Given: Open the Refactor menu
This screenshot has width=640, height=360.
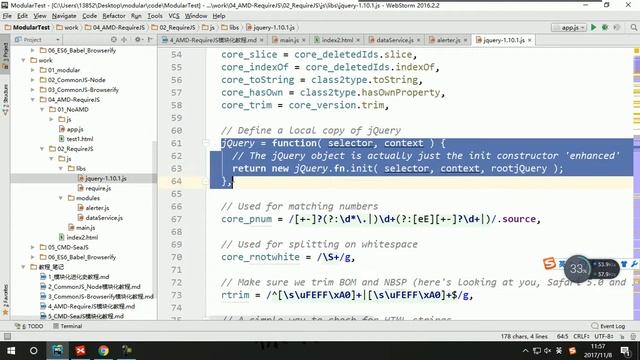Looking at the screenshot, I should (113, 16).
